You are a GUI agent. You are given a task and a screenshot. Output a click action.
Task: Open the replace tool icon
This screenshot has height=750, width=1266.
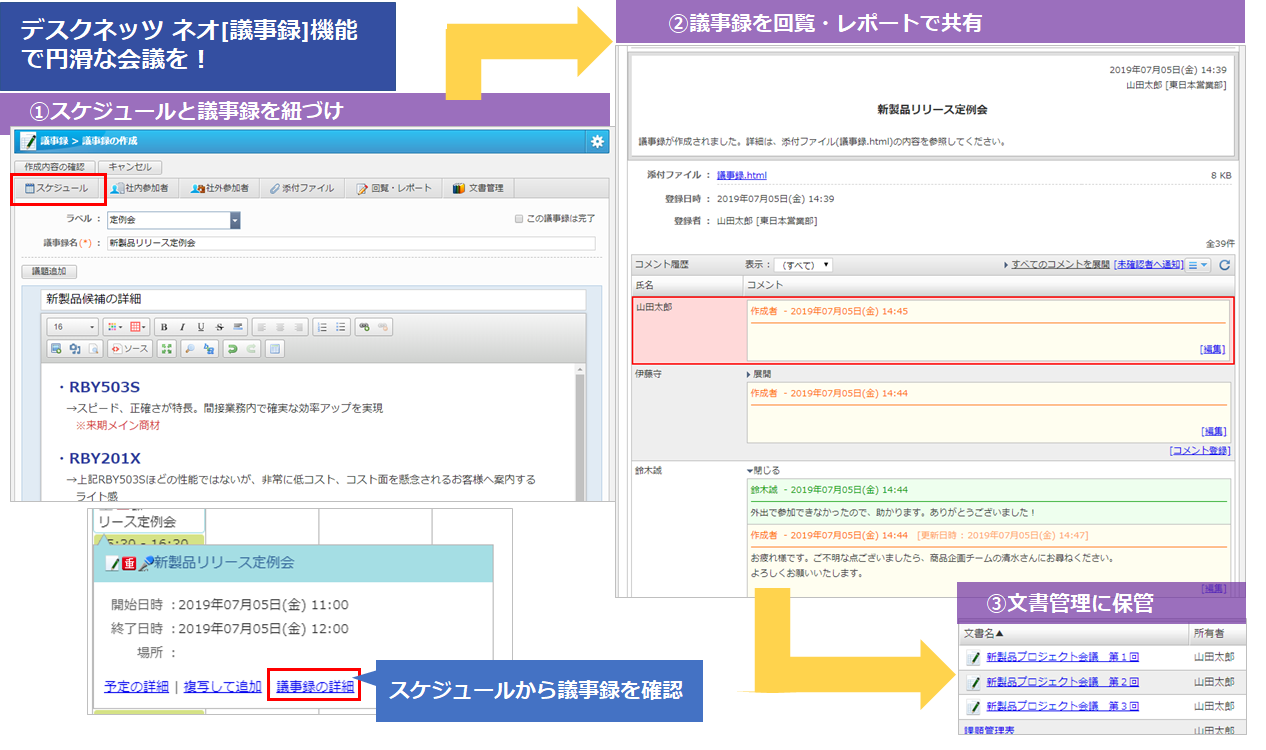pos(208,349)
